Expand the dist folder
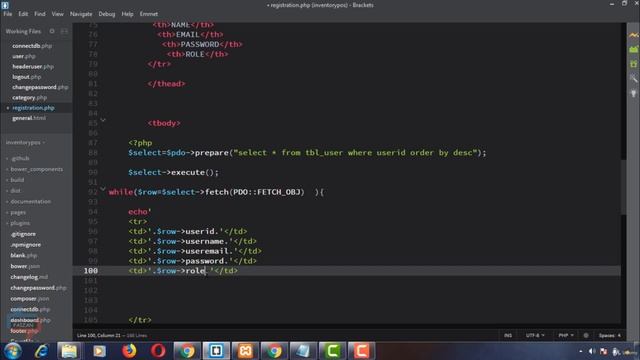The height and width of the screenshot is (360, 640). pos(14,191)
